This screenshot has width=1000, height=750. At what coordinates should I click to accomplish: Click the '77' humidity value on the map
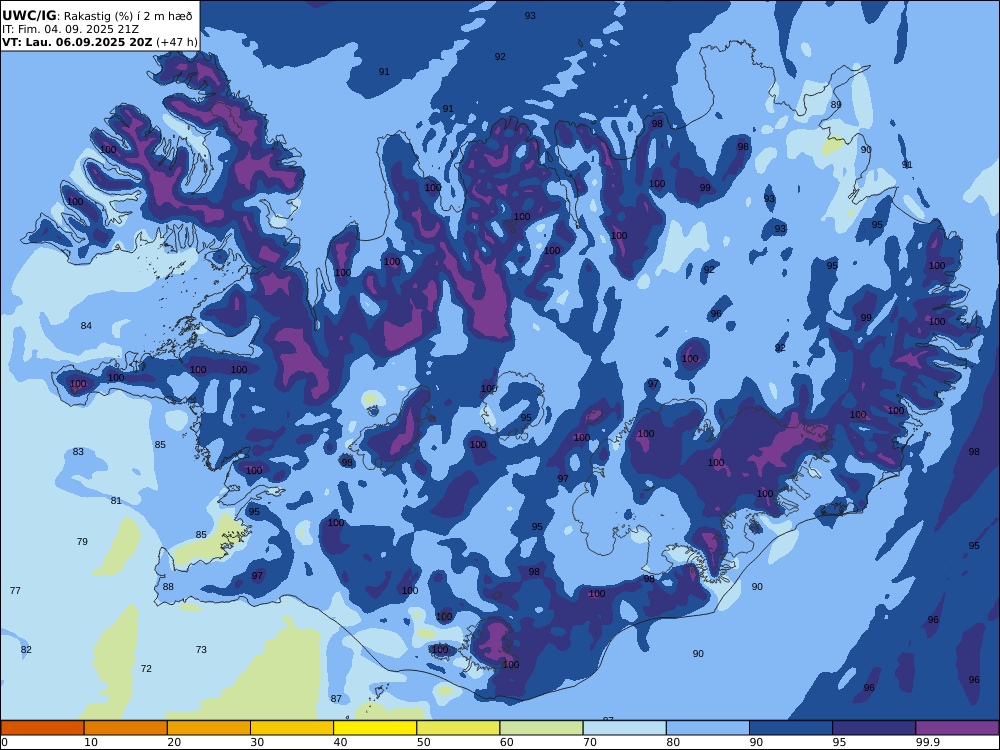click(15, 591)
